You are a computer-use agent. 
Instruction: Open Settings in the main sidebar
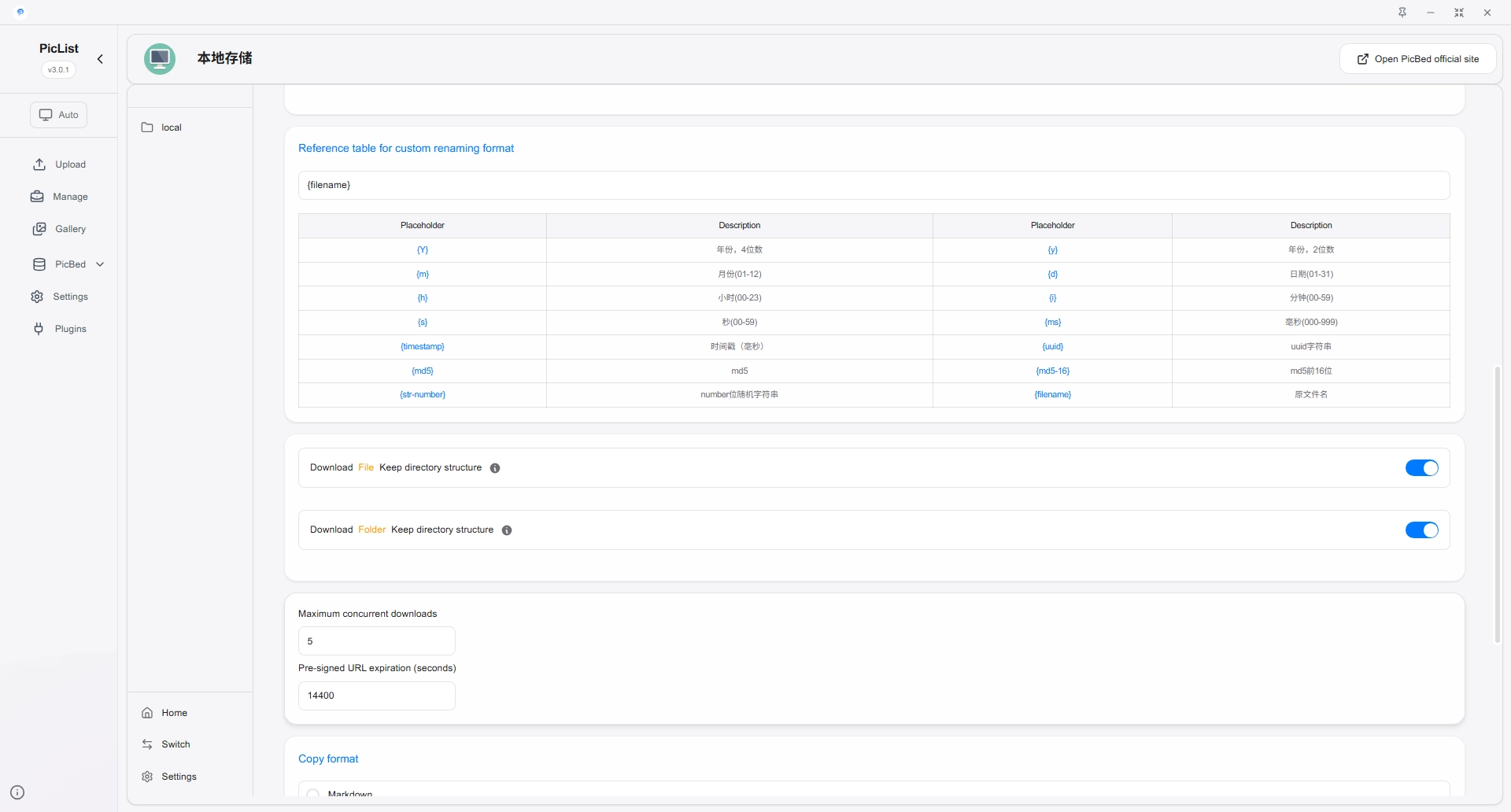coord(59,297)
